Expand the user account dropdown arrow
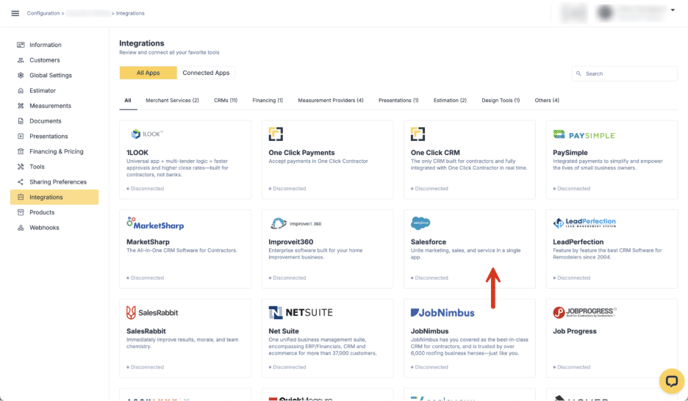This screenshot has height=401, width=688. 672,10
